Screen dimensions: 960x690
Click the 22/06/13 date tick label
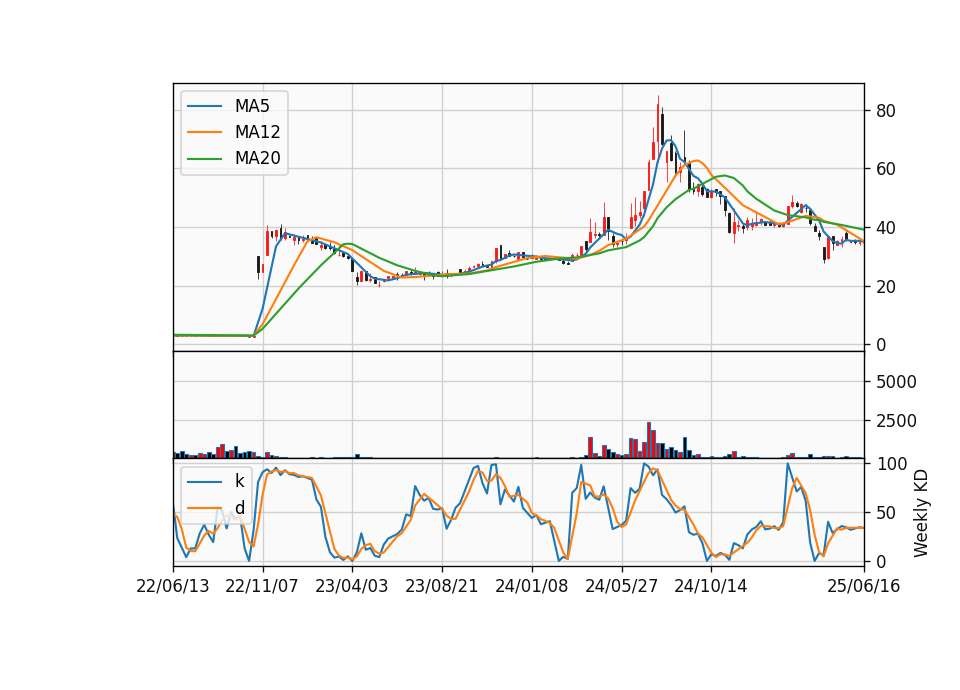(x=173, y=586)
